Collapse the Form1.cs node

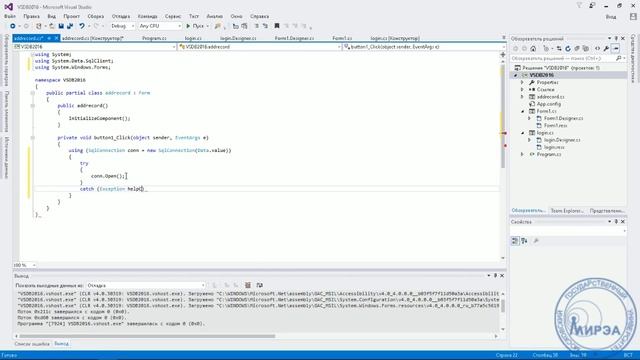522,111
